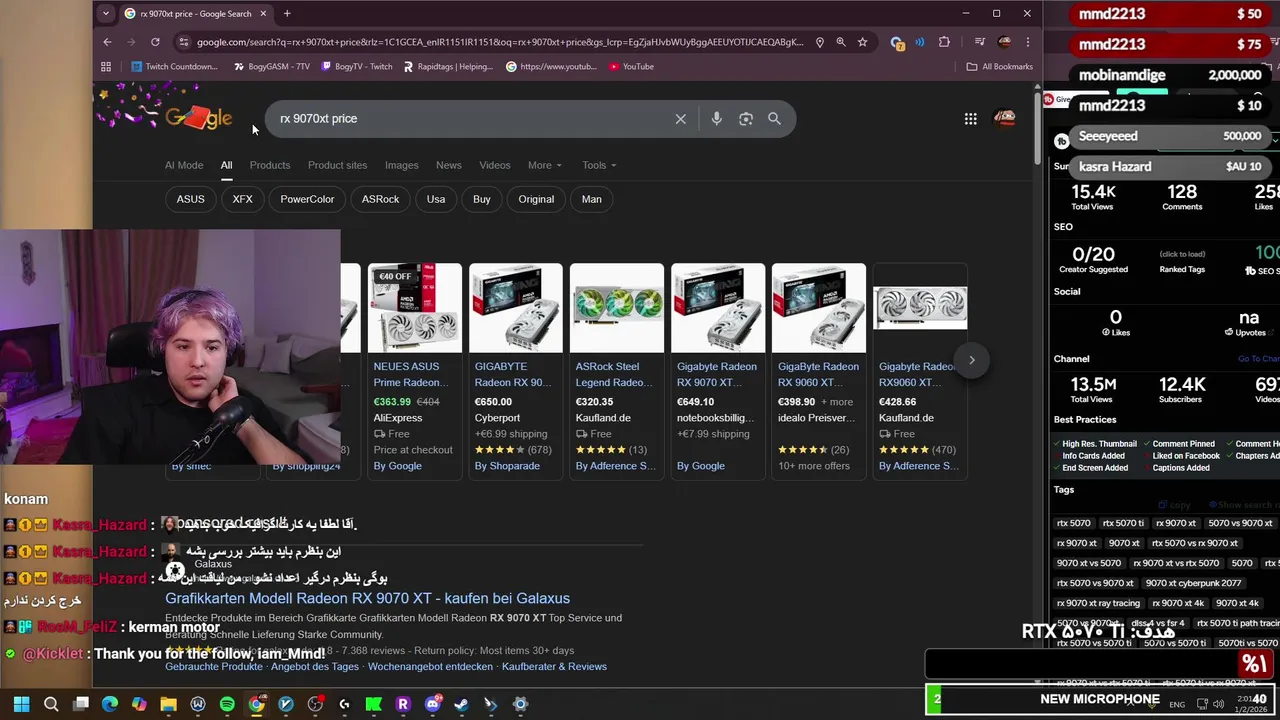Viewport: 1280px width, 720px height.
Task: Open Windows taskbar search
Action: point(51,704)
